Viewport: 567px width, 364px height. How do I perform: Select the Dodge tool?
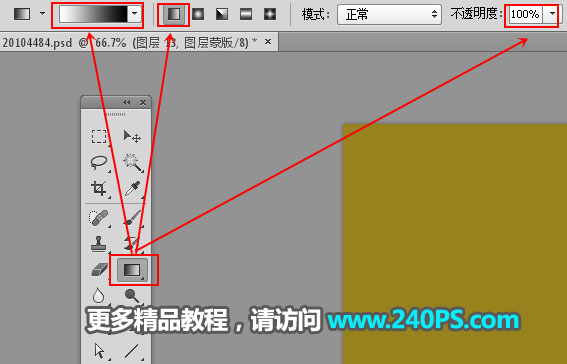tap(132, 295)
